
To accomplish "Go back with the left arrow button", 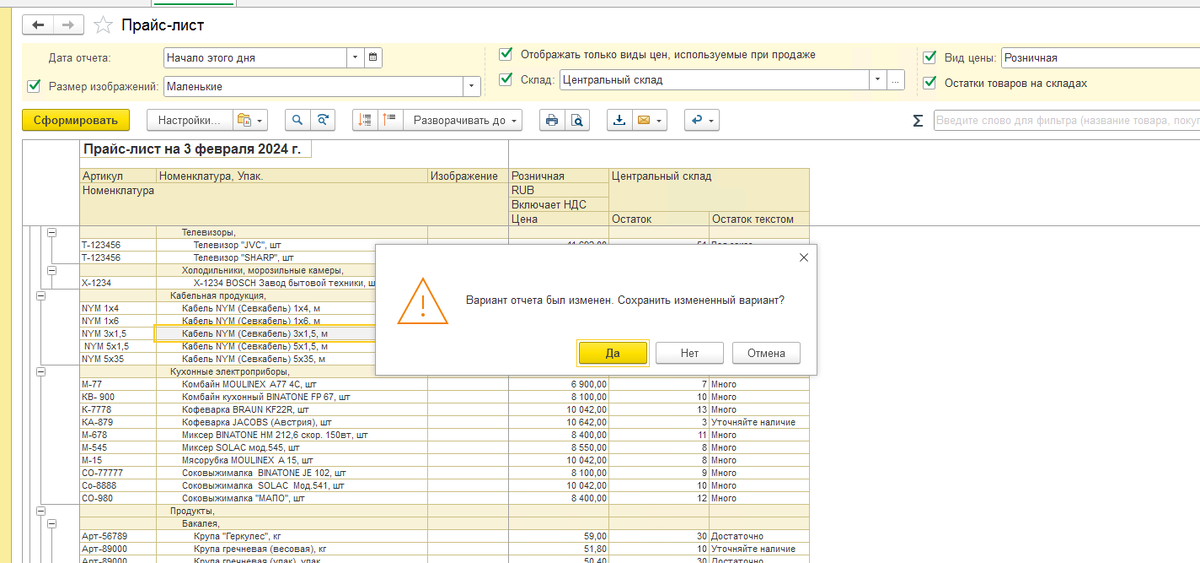I will coord(39,24).
